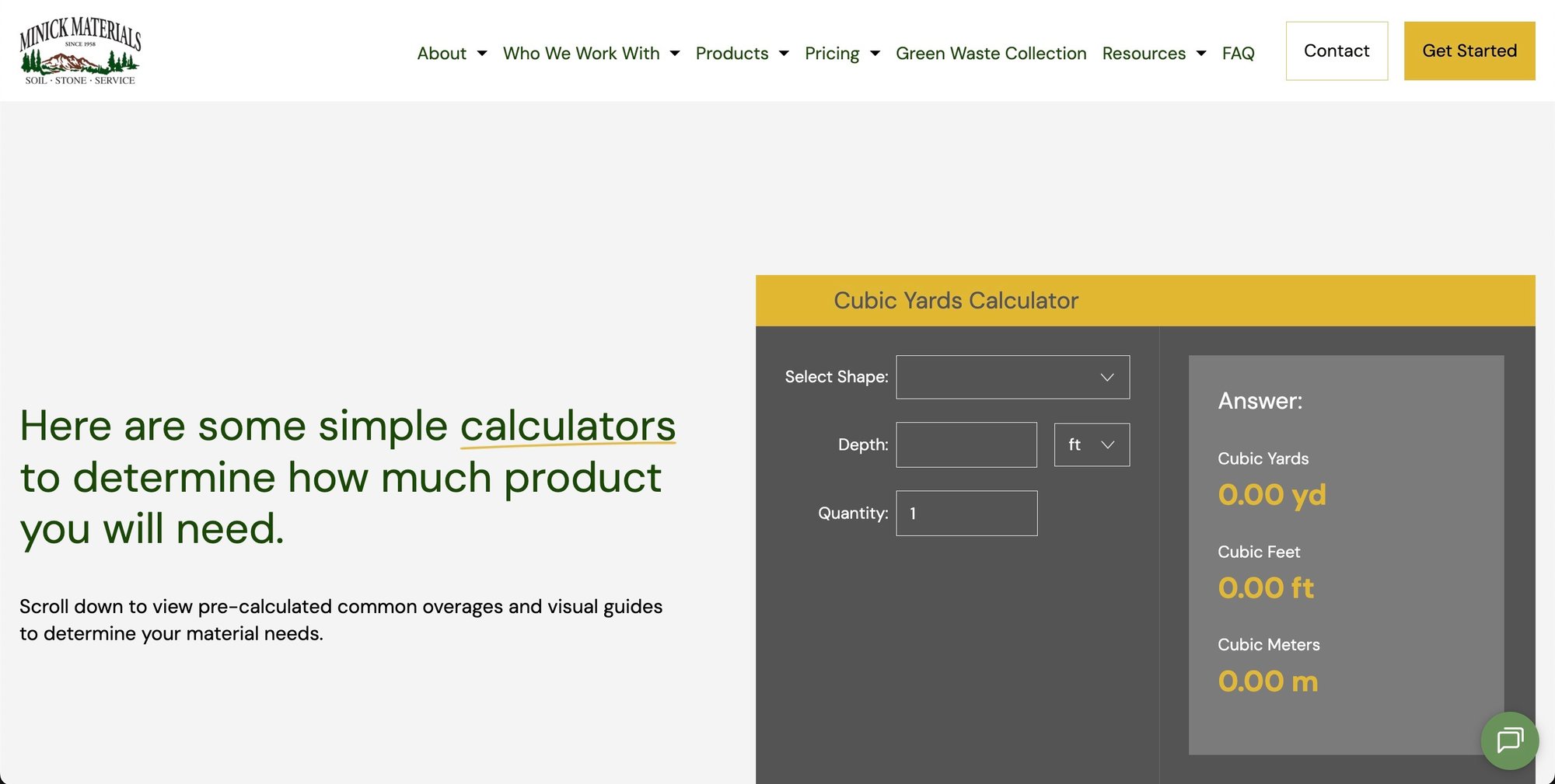Open the Select Shape dropdown
Viewport: 1555px width, 784px height.
coord(1012,377)
